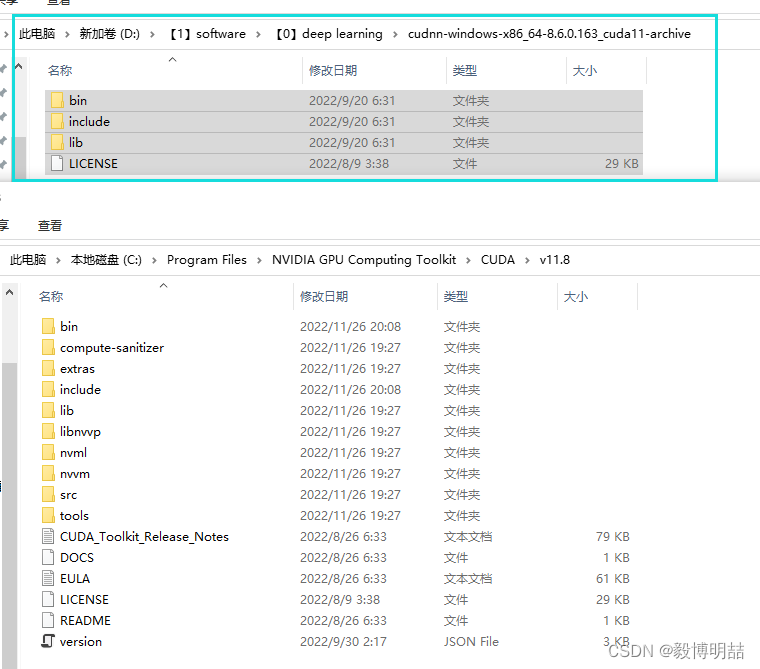Image resolution: width=760 pixels, height=669 pixels.
Task: Select the v11.8 breadcrumb segment
Action: click(554, 260)
